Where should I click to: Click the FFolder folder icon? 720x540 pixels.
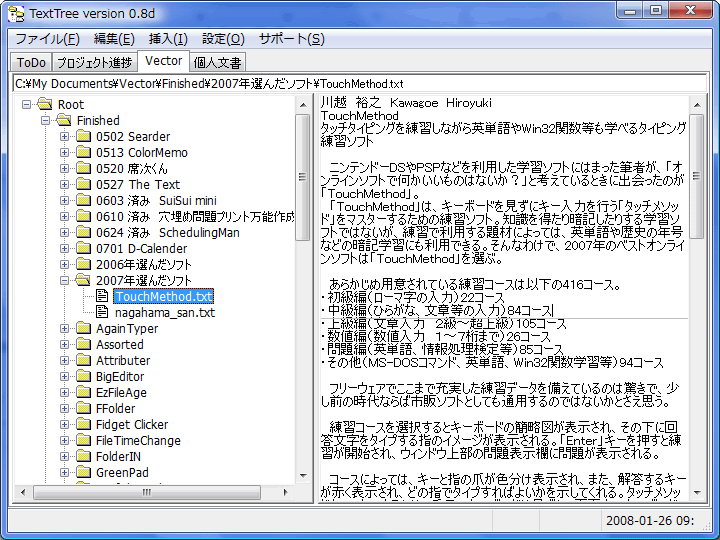tap(83, 408)
